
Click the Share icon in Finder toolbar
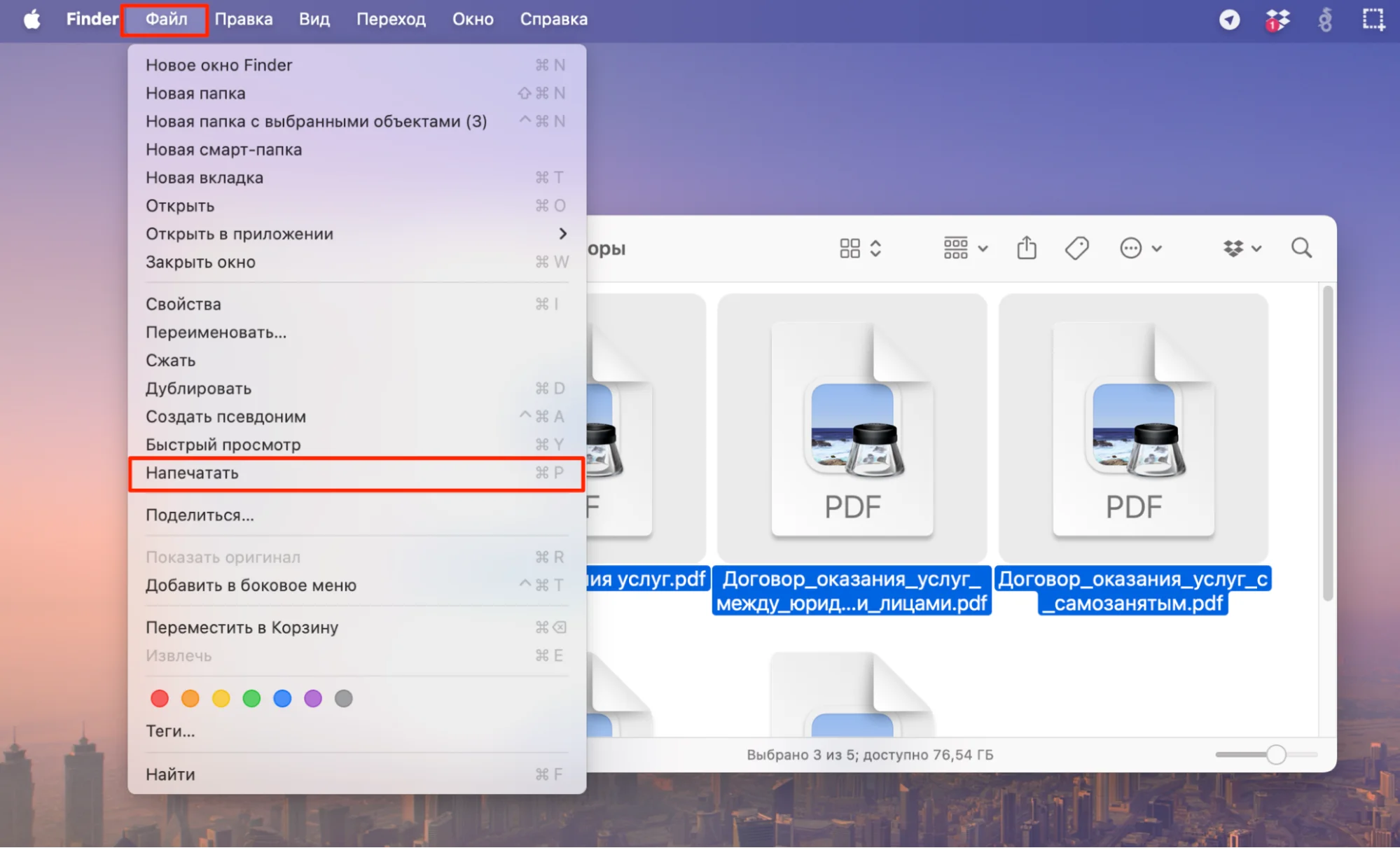pyautogui.click(x=1026, y=248)
